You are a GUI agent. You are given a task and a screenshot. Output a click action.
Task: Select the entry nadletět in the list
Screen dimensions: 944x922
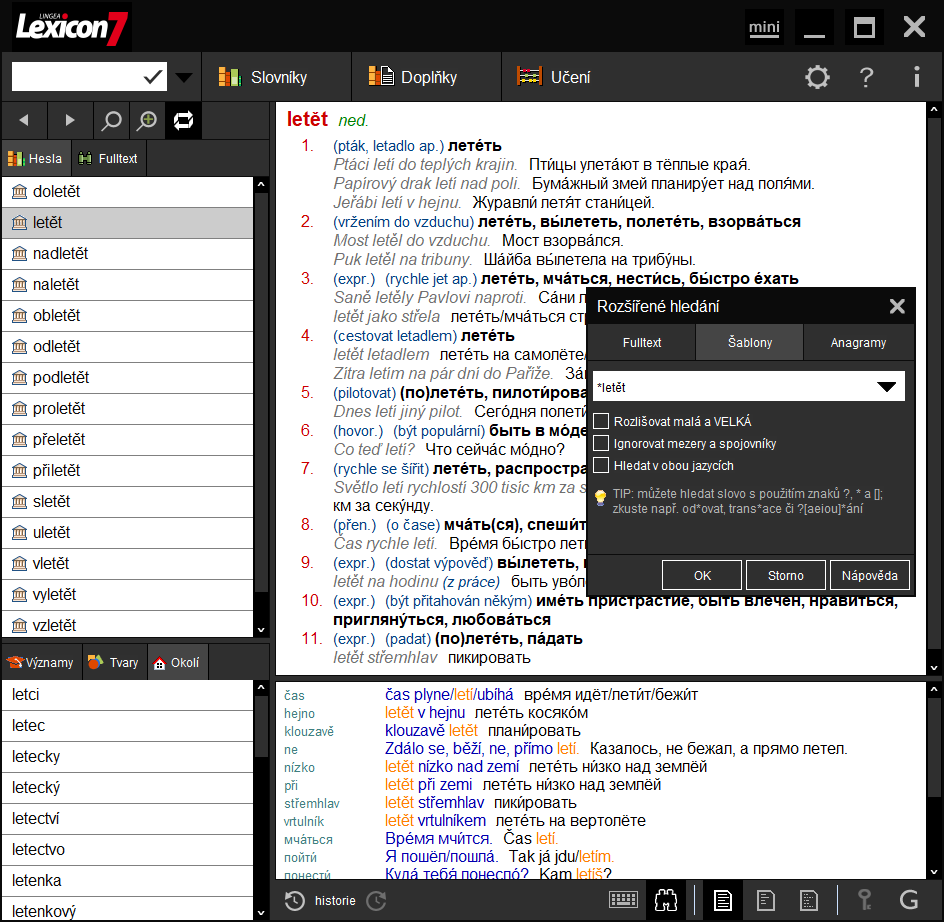tap(128, 254)
